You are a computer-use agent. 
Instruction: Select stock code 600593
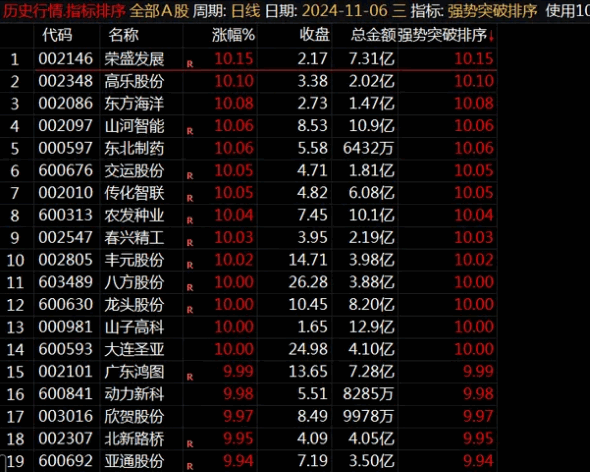pyautogui.click(x=65, y=349)
